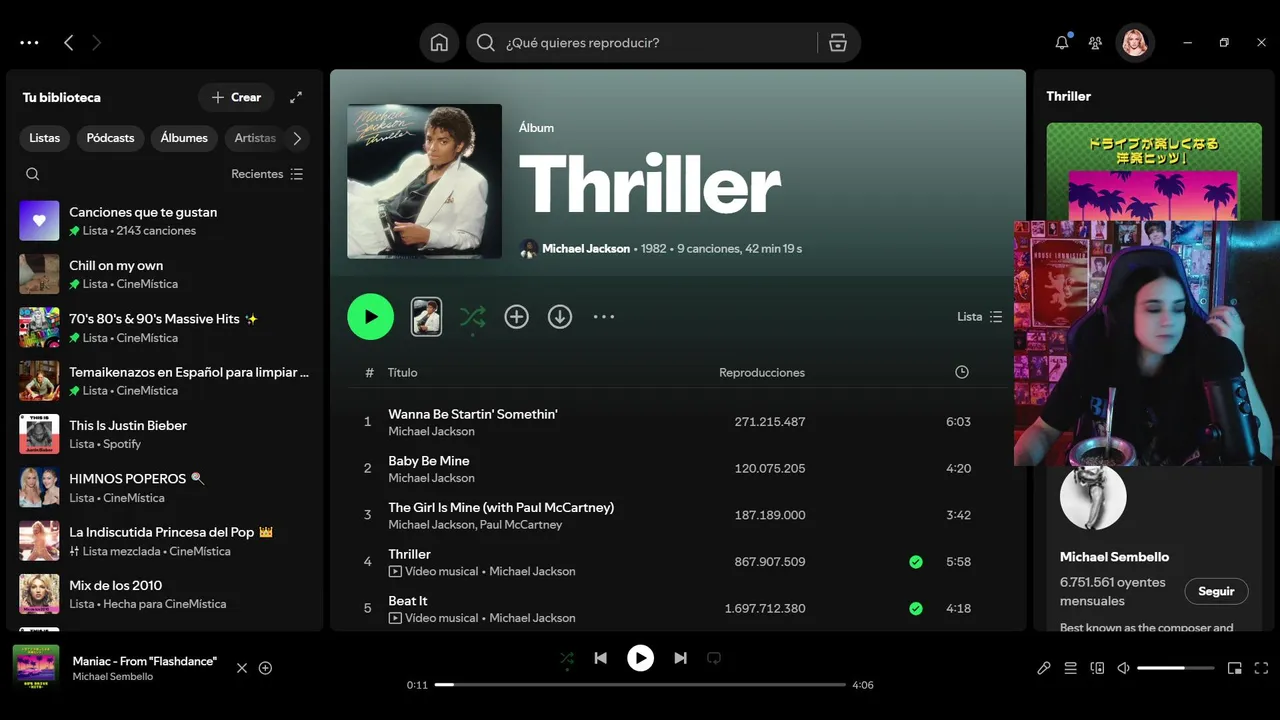1280x720 pixels.
Task: Toggle saved checkmark on Thriller track
Action: click(916, 562)
